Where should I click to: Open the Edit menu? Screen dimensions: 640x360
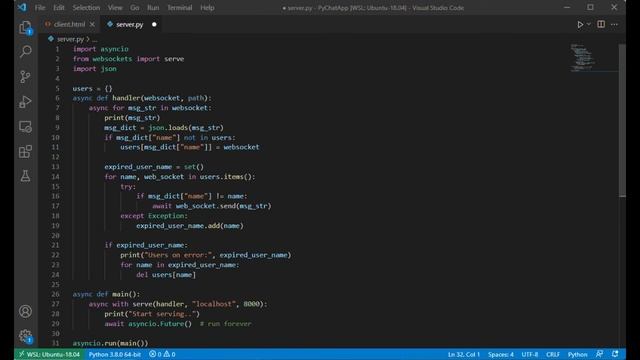point(58,8)
